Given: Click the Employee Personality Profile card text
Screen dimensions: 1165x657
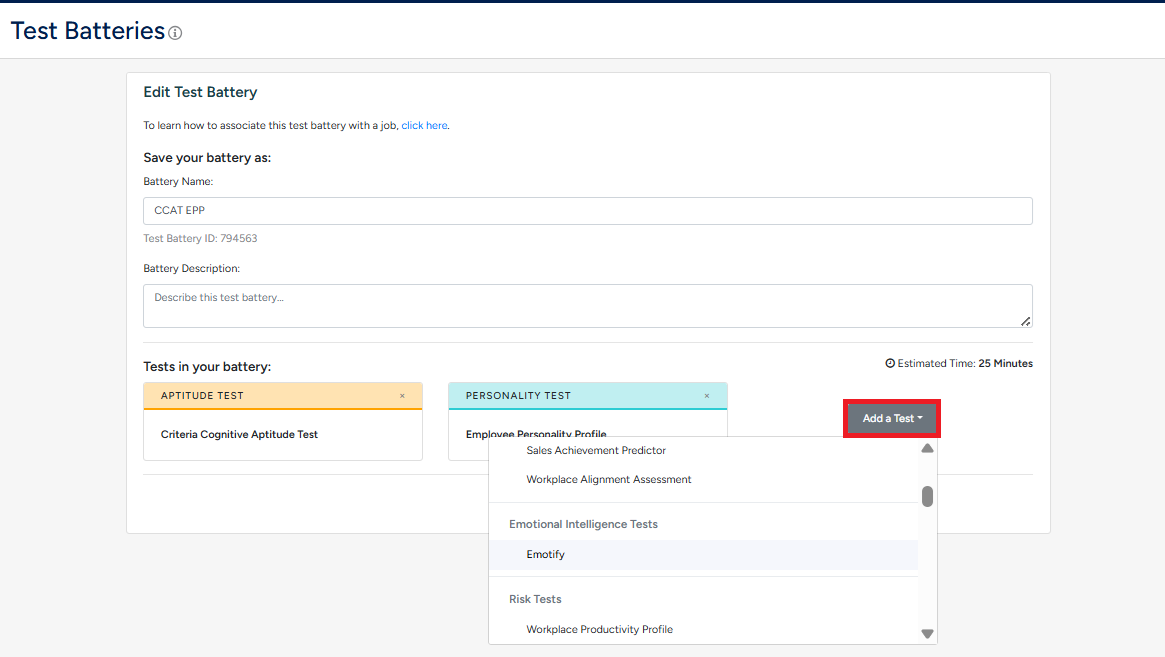Looking at the screenshot, I should click(x=536, y=433).
